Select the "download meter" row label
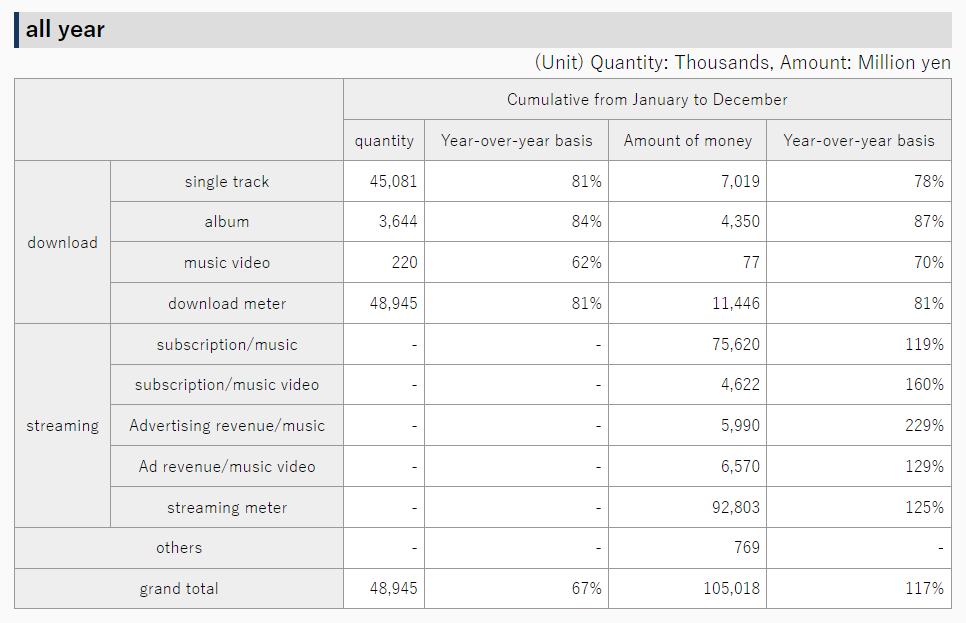This screenshot has width=966, height=623. (x=227, y=304)
